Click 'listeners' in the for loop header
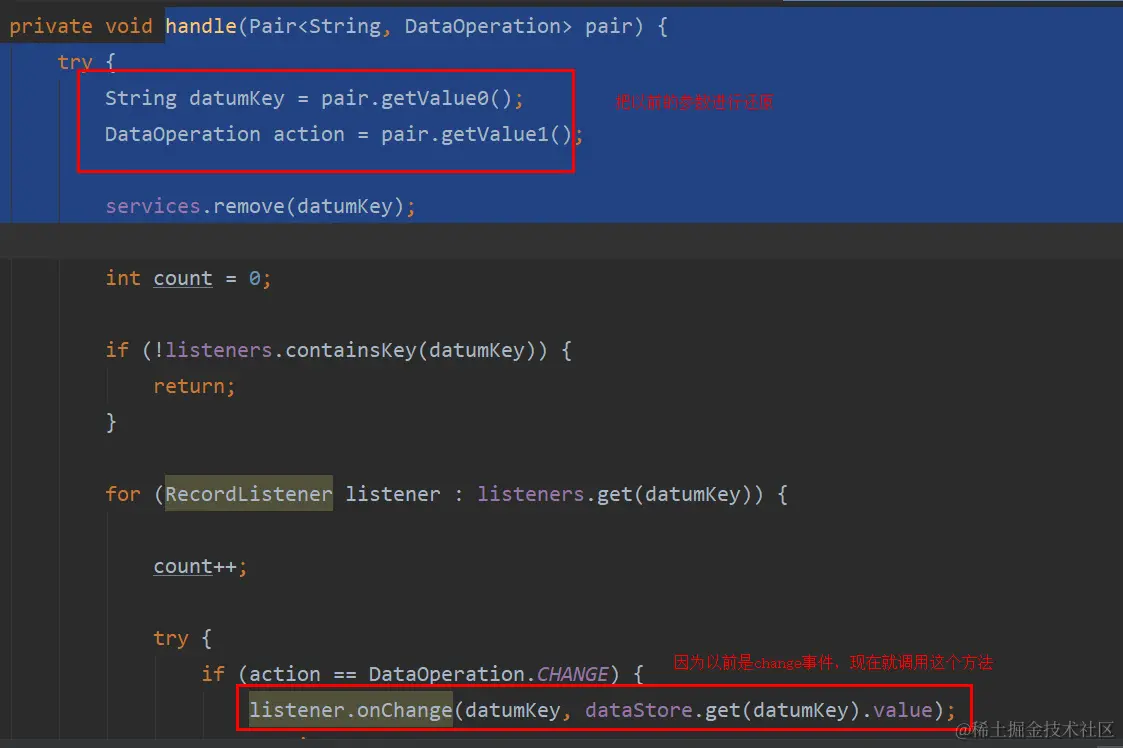Image resolution: width=1123 pixels, height=748 pixels. point(531,494)
